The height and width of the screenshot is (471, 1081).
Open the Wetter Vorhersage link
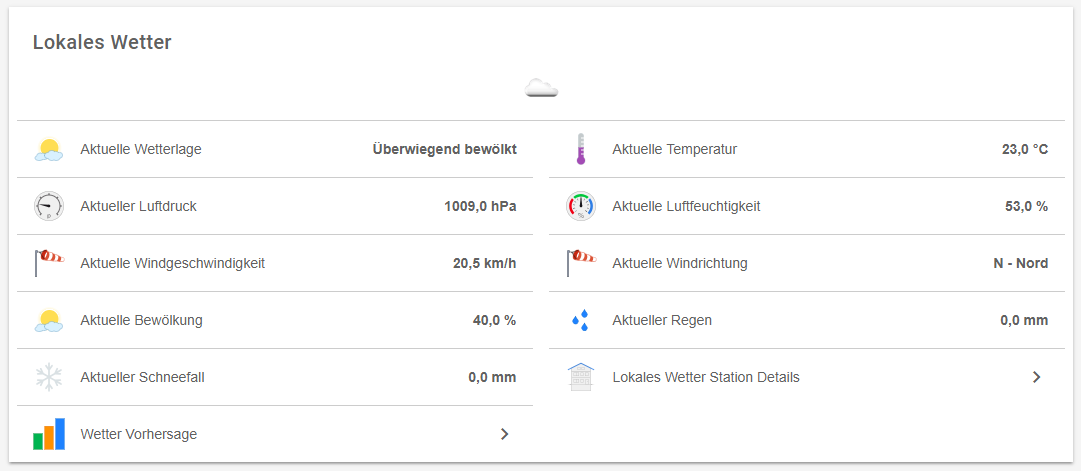click(x=139, y=434)
